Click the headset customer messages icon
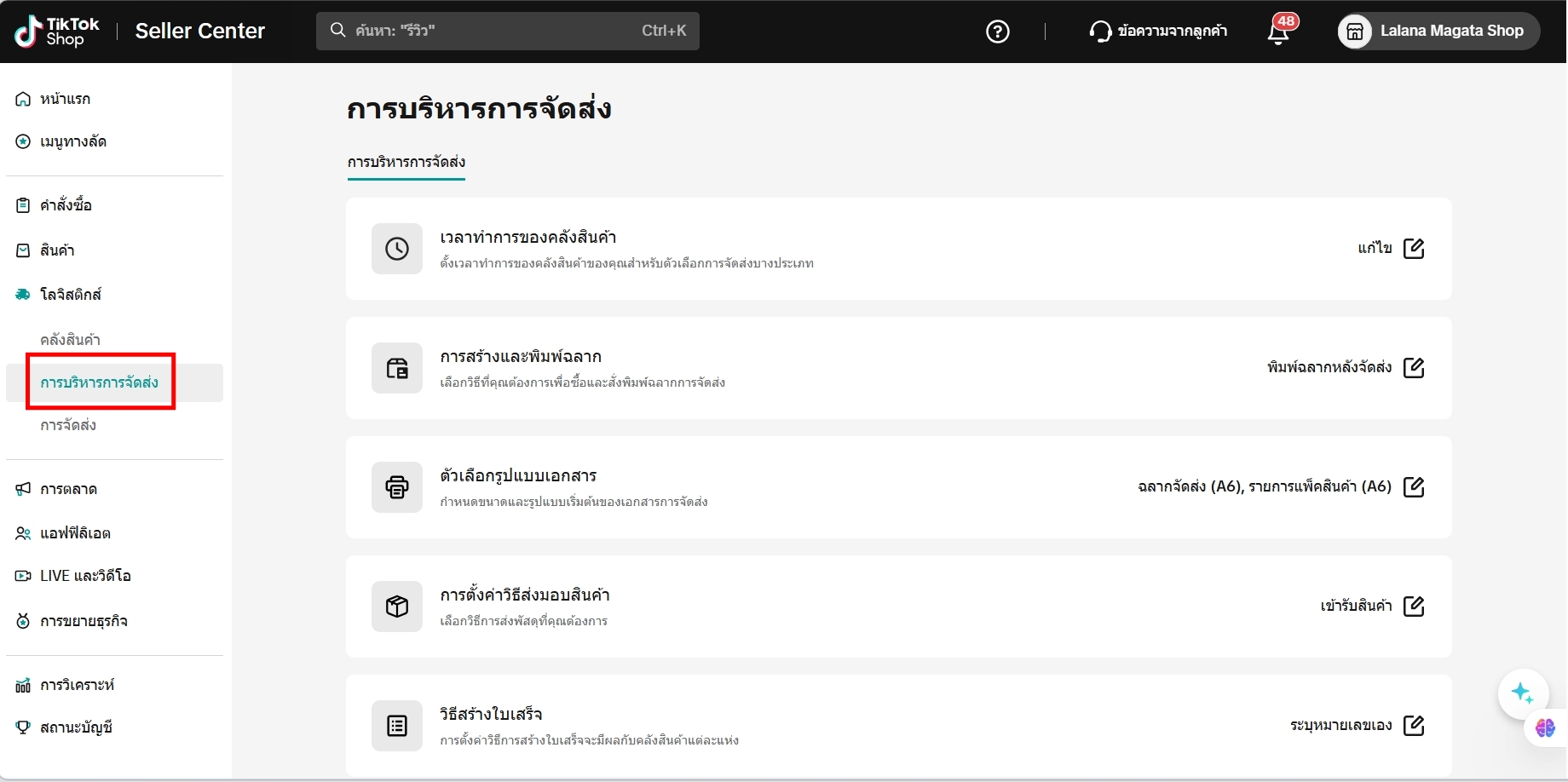The width and height of the screenshot is (1568, 782). [x=1100, y=32]
